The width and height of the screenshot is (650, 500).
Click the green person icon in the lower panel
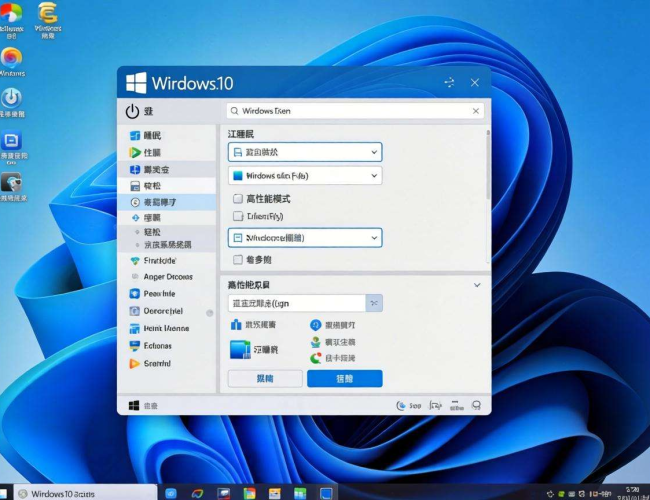click(x=315, y=342)
